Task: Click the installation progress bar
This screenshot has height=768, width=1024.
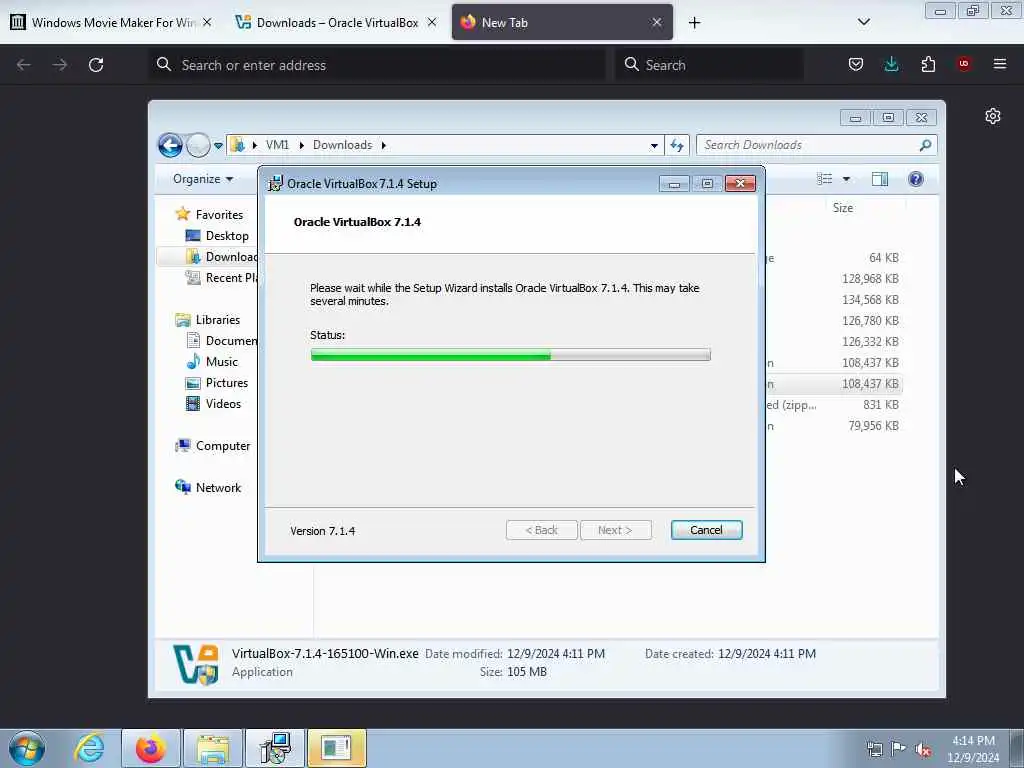Action: 510,355
